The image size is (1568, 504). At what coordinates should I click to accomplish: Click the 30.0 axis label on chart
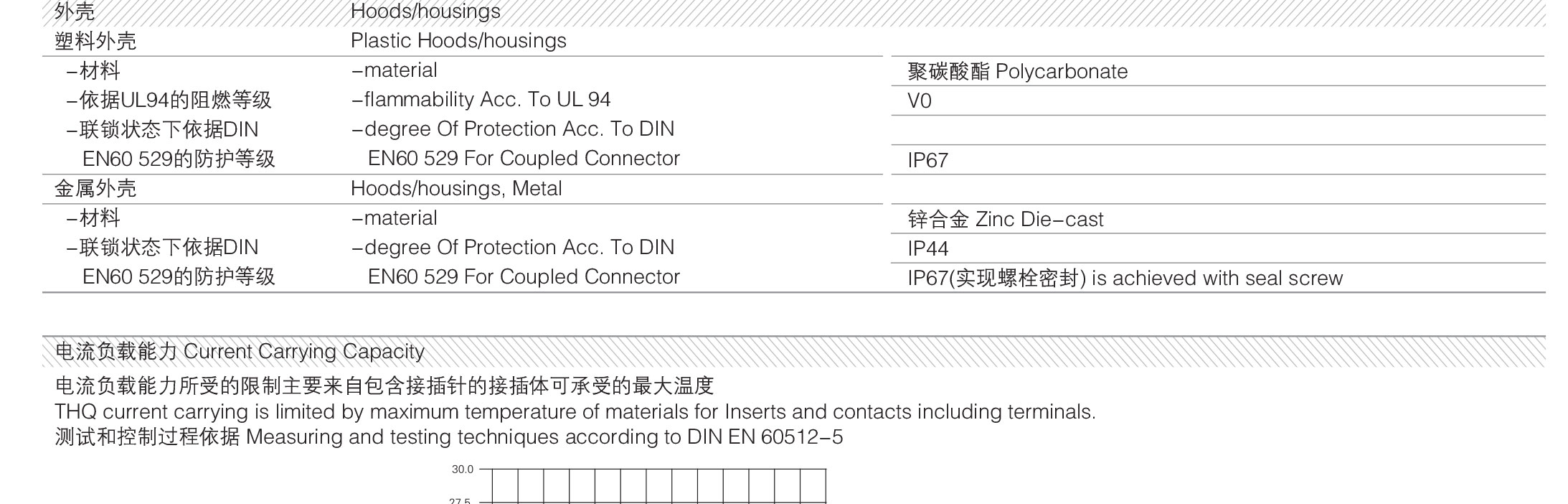tap(463, 470)
